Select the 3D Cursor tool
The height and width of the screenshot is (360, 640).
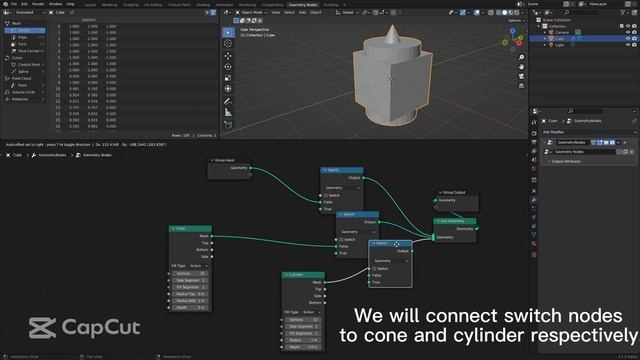[228, 43]
